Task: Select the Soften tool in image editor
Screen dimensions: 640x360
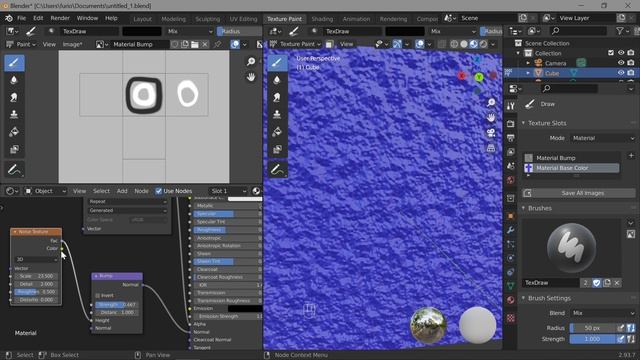Action: (x=14, y=80)
